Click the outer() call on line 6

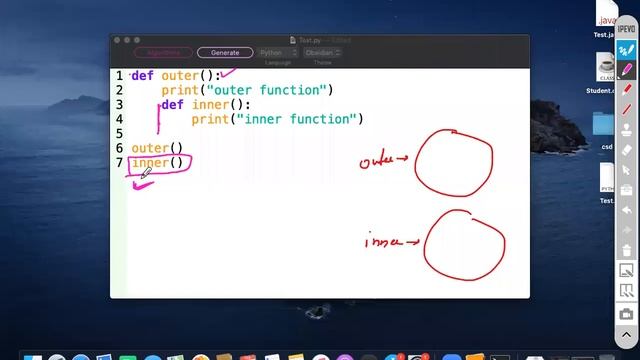[x=157, y=148]
